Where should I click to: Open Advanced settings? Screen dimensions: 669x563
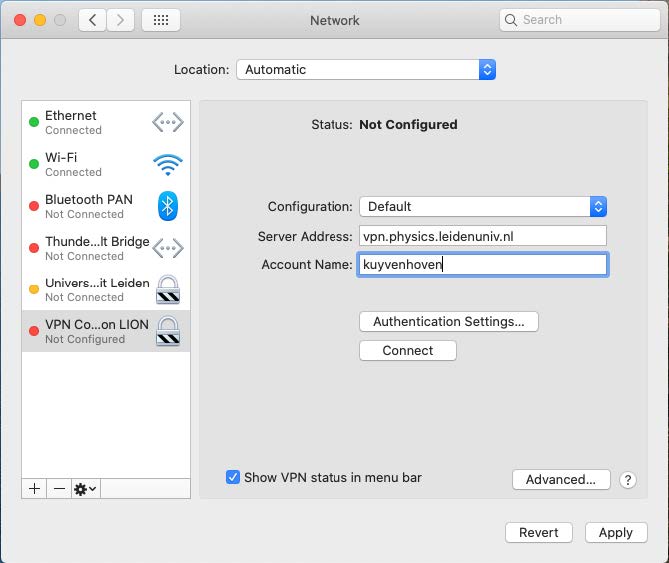point(561,480)
